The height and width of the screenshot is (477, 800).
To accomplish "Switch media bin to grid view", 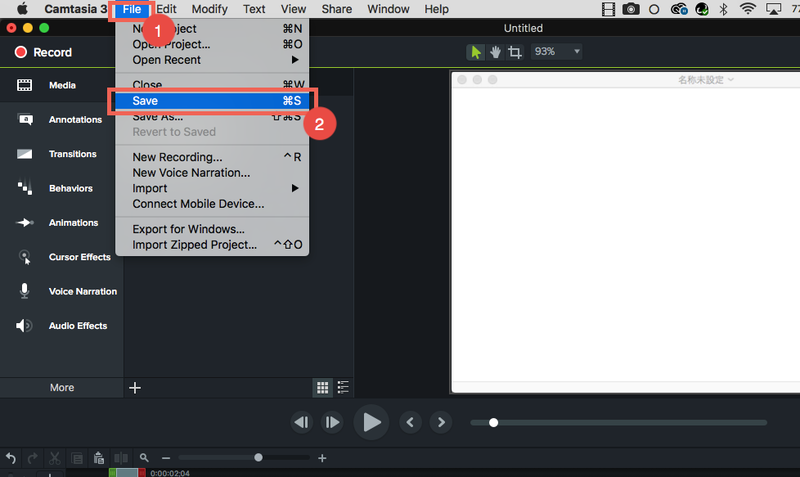I will coord(322,388).
